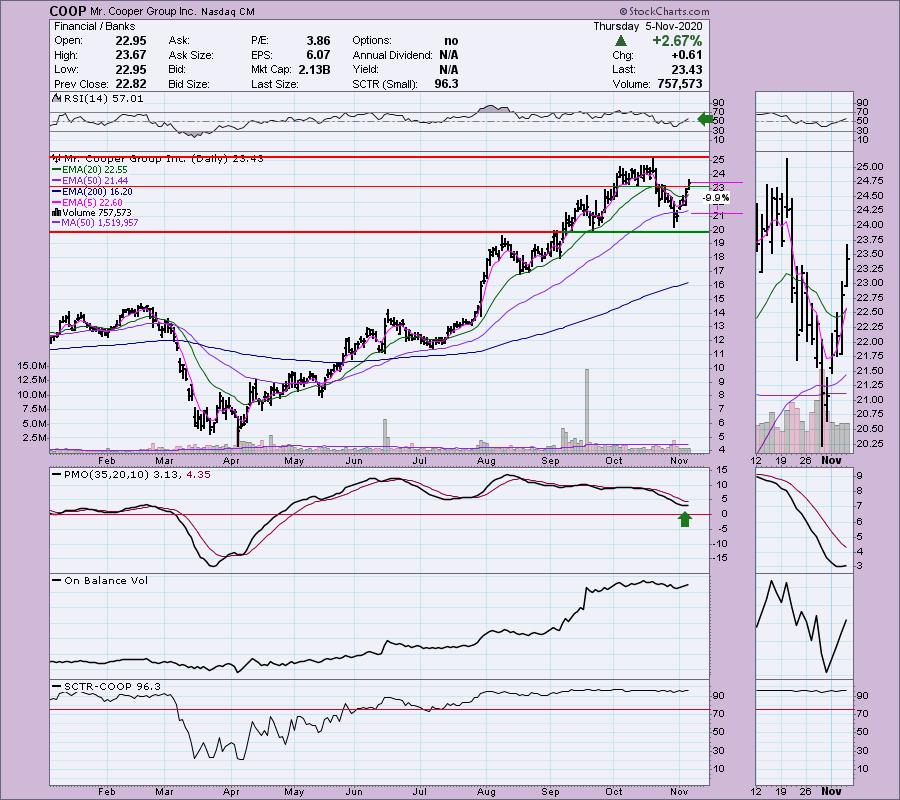Click the 25.00 price label on zoomed chart
The width and height of the screenshot is (900, 800).
(870, 167)
